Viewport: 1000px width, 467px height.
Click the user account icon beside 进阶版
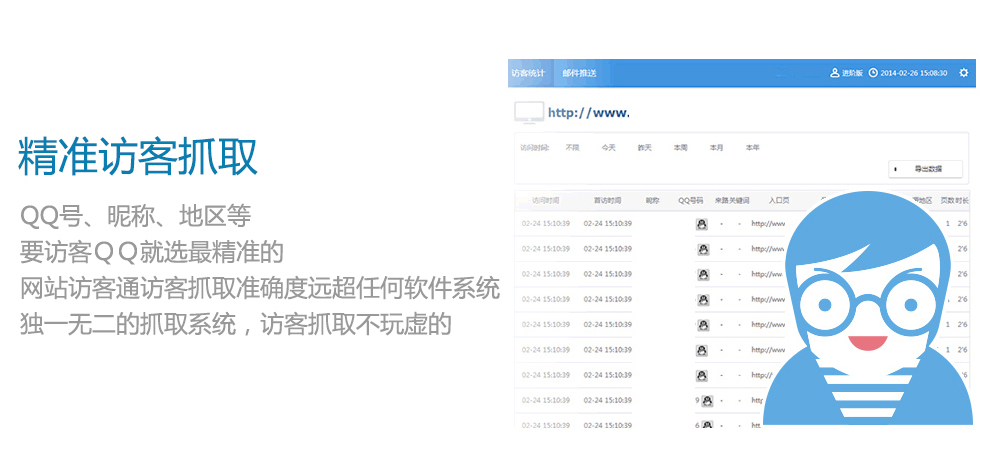(x=835, y=73)
